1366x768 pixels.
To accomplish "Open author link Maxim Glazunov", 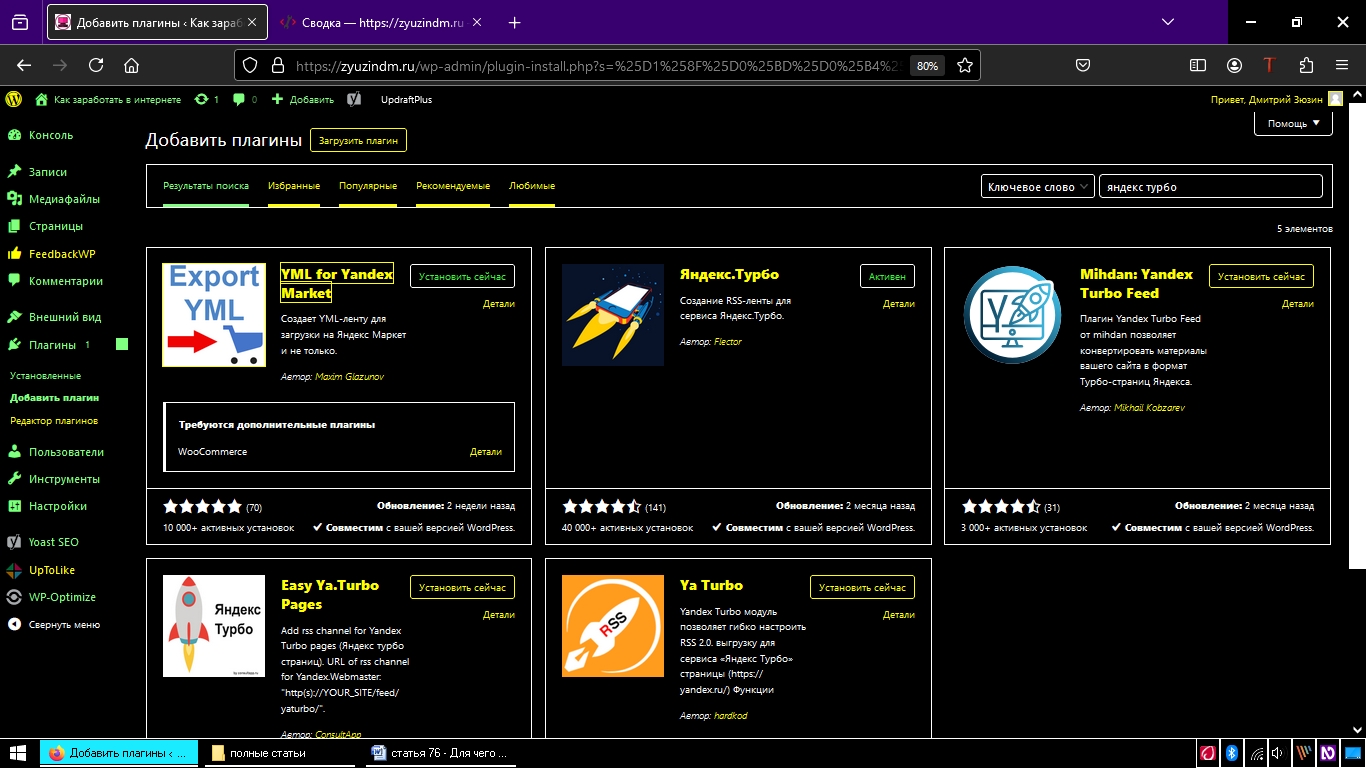I will click(349, 377).
